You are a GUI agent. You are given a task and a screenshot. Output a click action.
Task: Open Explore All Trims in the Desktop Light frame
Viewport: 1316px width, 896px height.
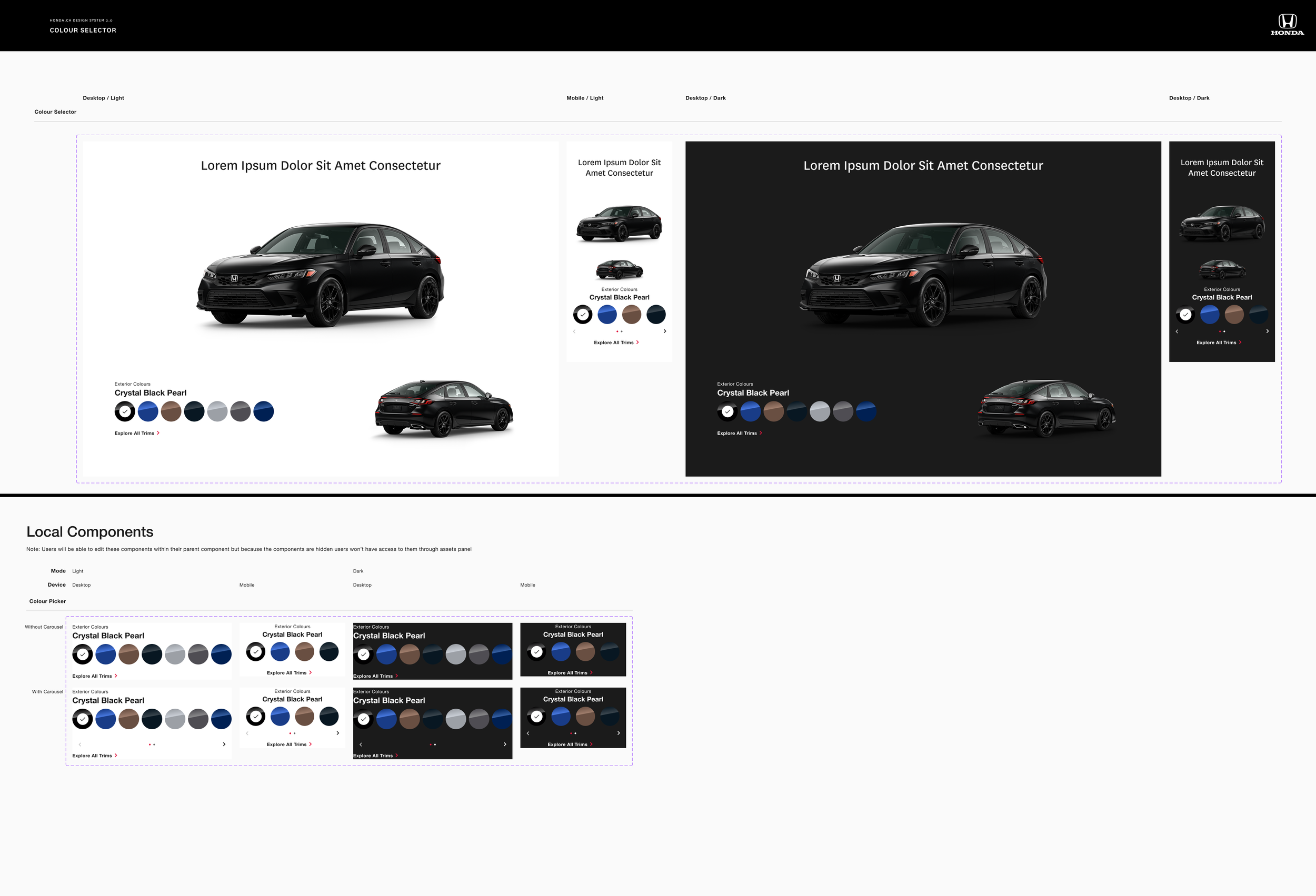(137, 433)
